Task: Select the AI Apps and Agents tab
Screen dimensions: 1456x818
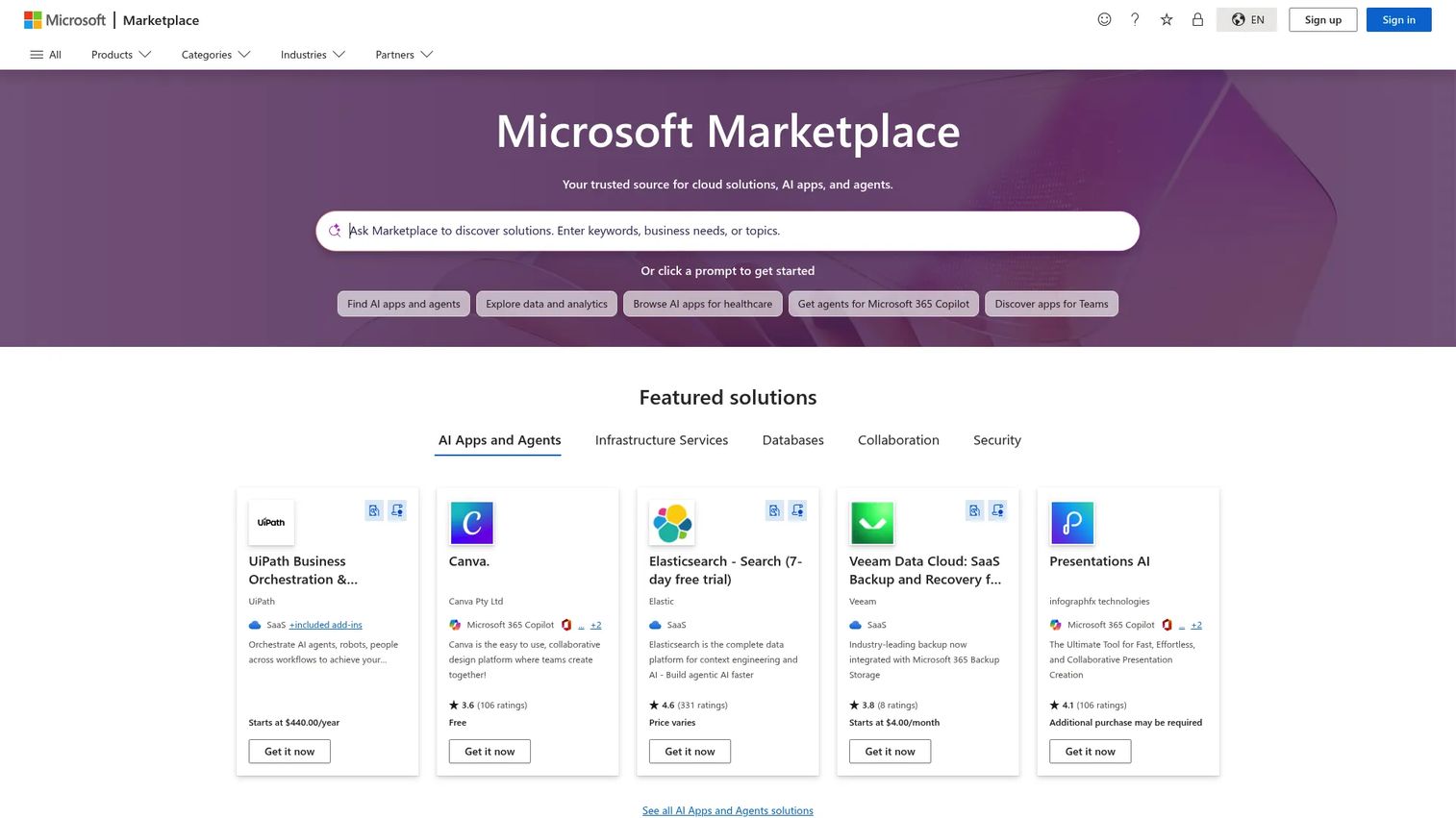Action: [x=499, y=440]
